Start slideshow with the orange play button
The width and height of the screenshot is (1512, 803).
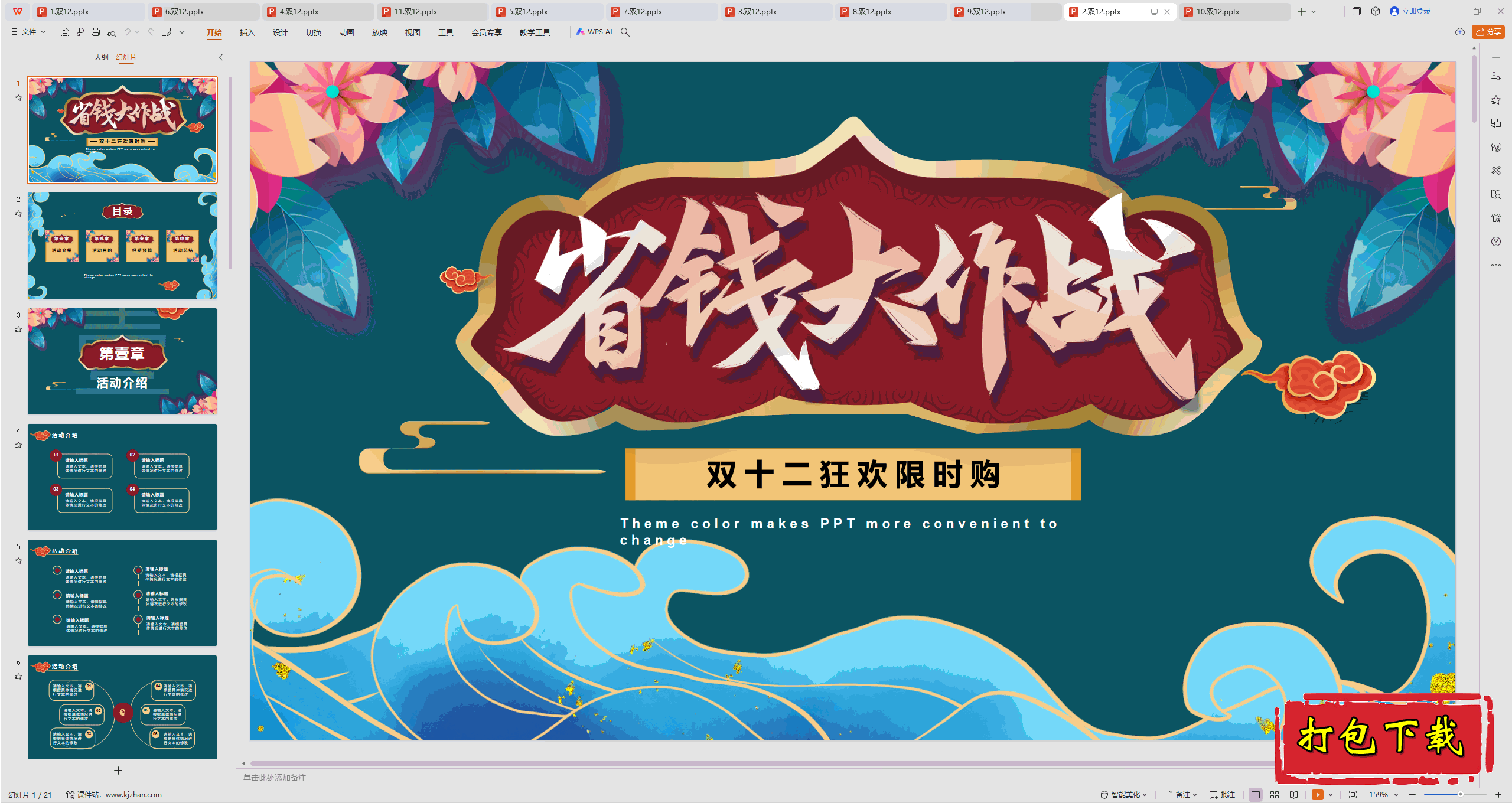pyautogui.click(x=1318, y=795)
